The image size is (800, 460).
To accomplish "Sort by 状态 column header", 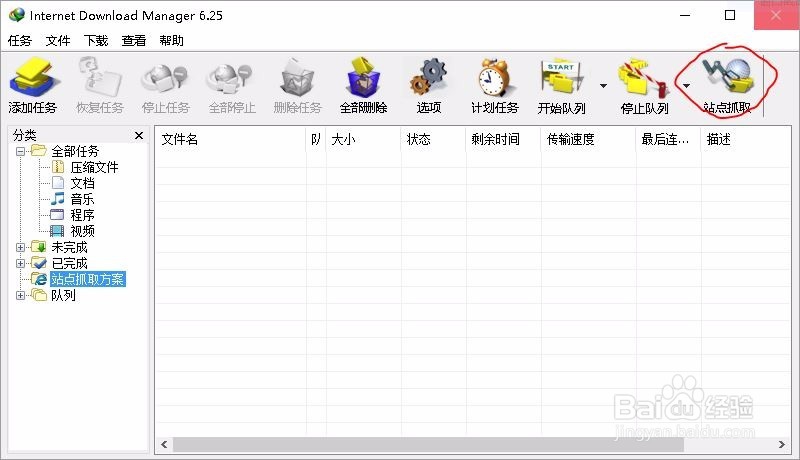I will (x=433, y=139).
